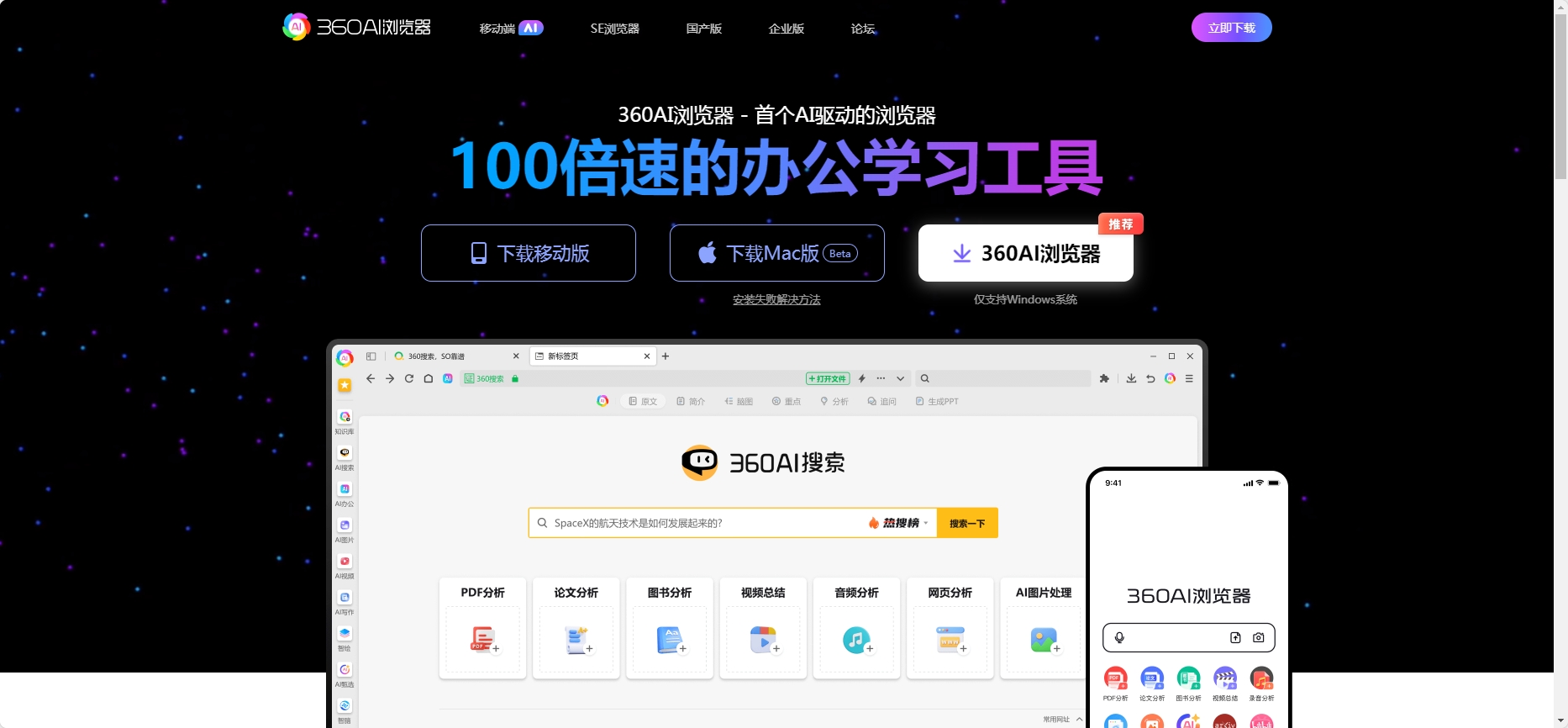The image size is (1568, 728).
Task: Click the green +打开文件 button
Action: click(828, 378)
